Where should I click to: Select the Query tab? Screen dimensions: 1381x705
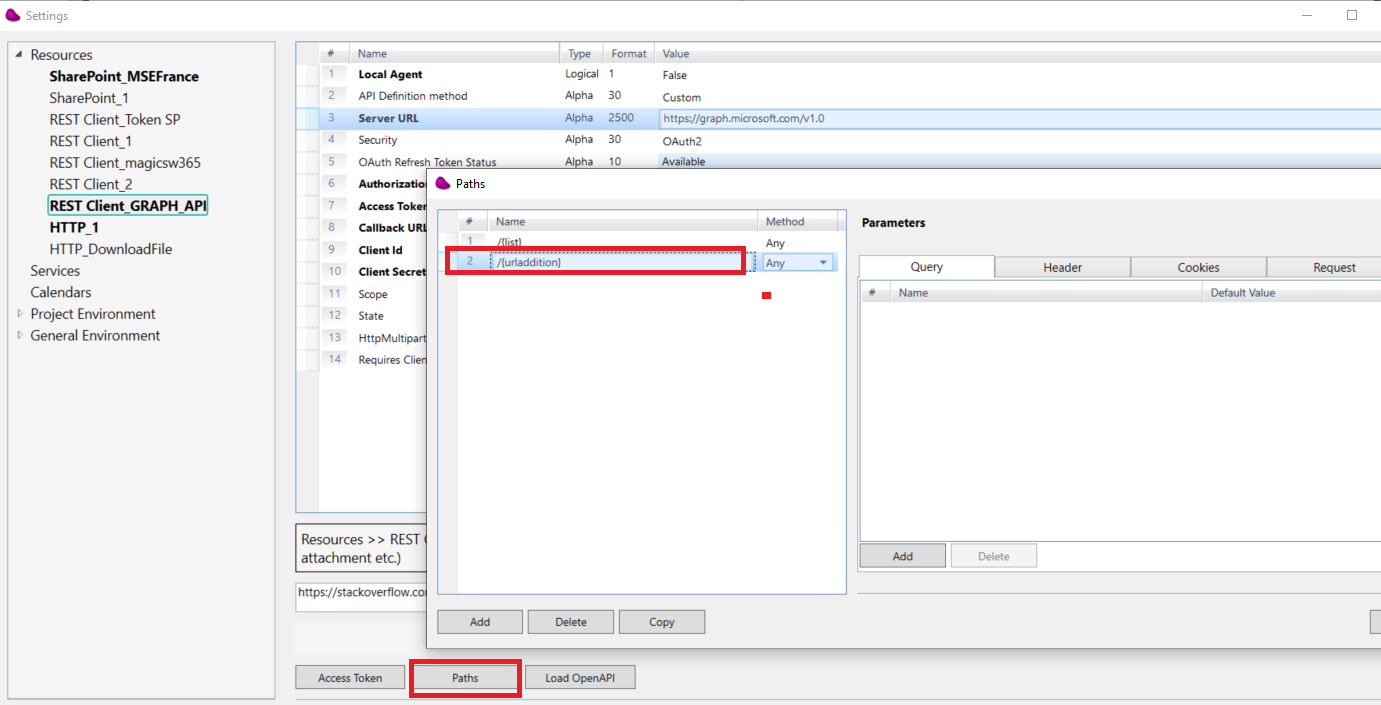coord(926,266)
